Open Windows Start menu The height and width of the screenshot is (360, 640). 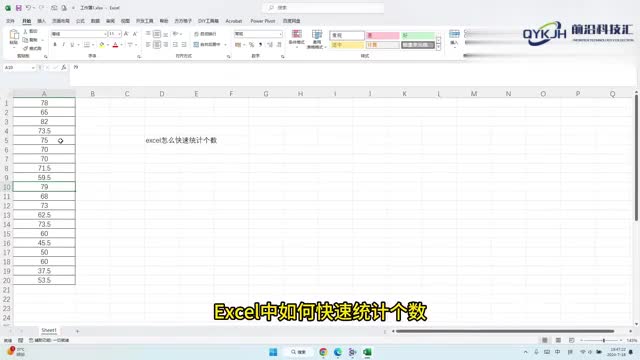[x=273, y=352]
